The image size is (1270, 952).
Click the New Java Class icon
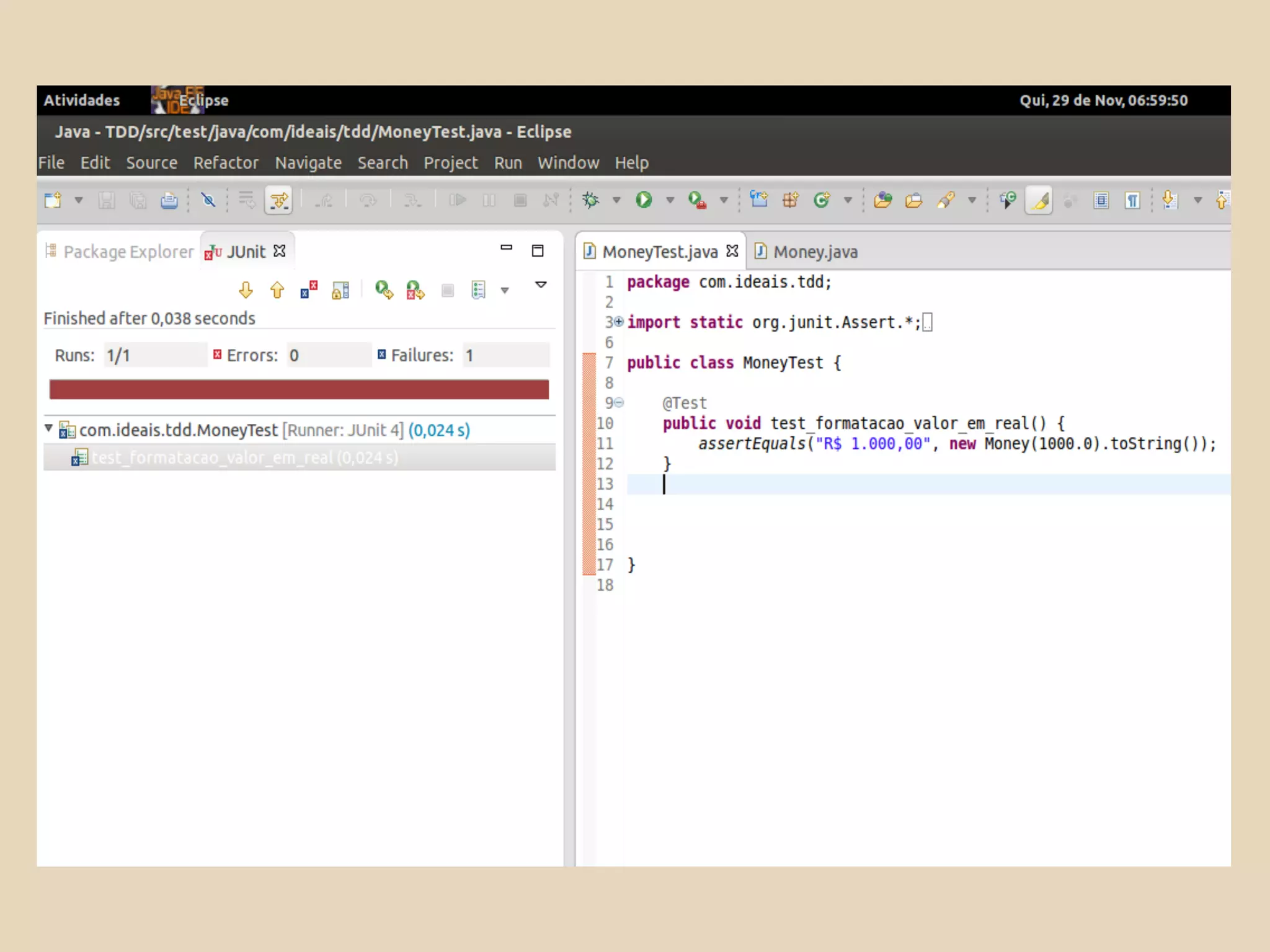(822, 200)
